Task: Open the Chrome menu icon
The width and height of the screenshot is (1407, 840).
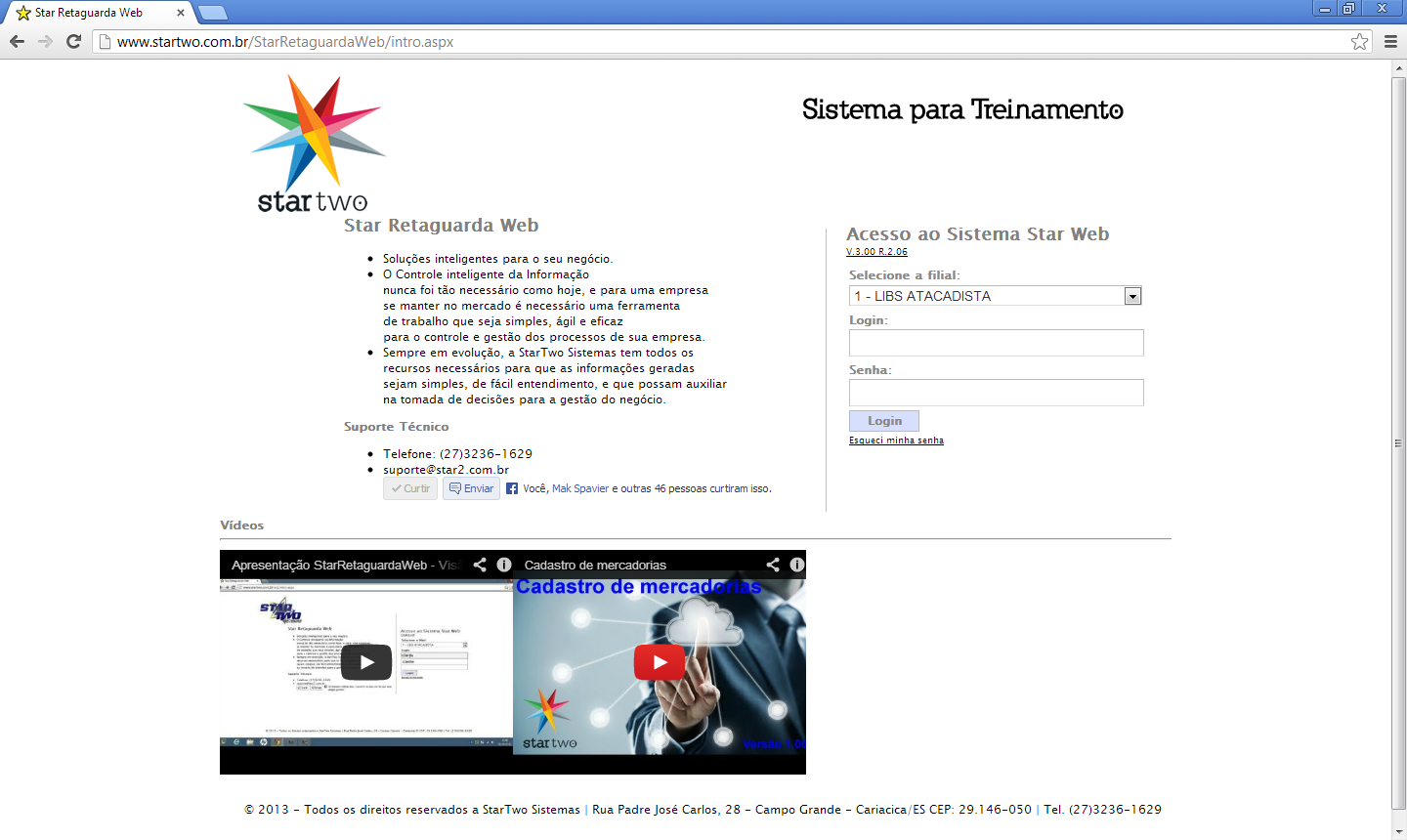Action: (1390, 41)
